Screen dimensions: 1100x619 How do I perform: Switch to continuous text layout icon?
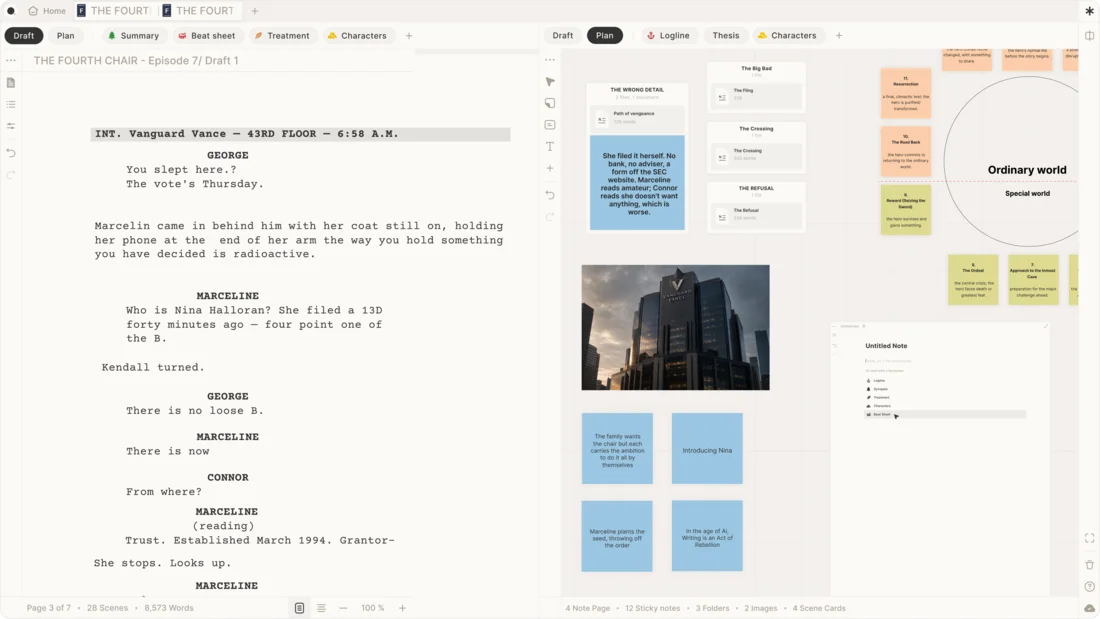(x=321, y=608)
